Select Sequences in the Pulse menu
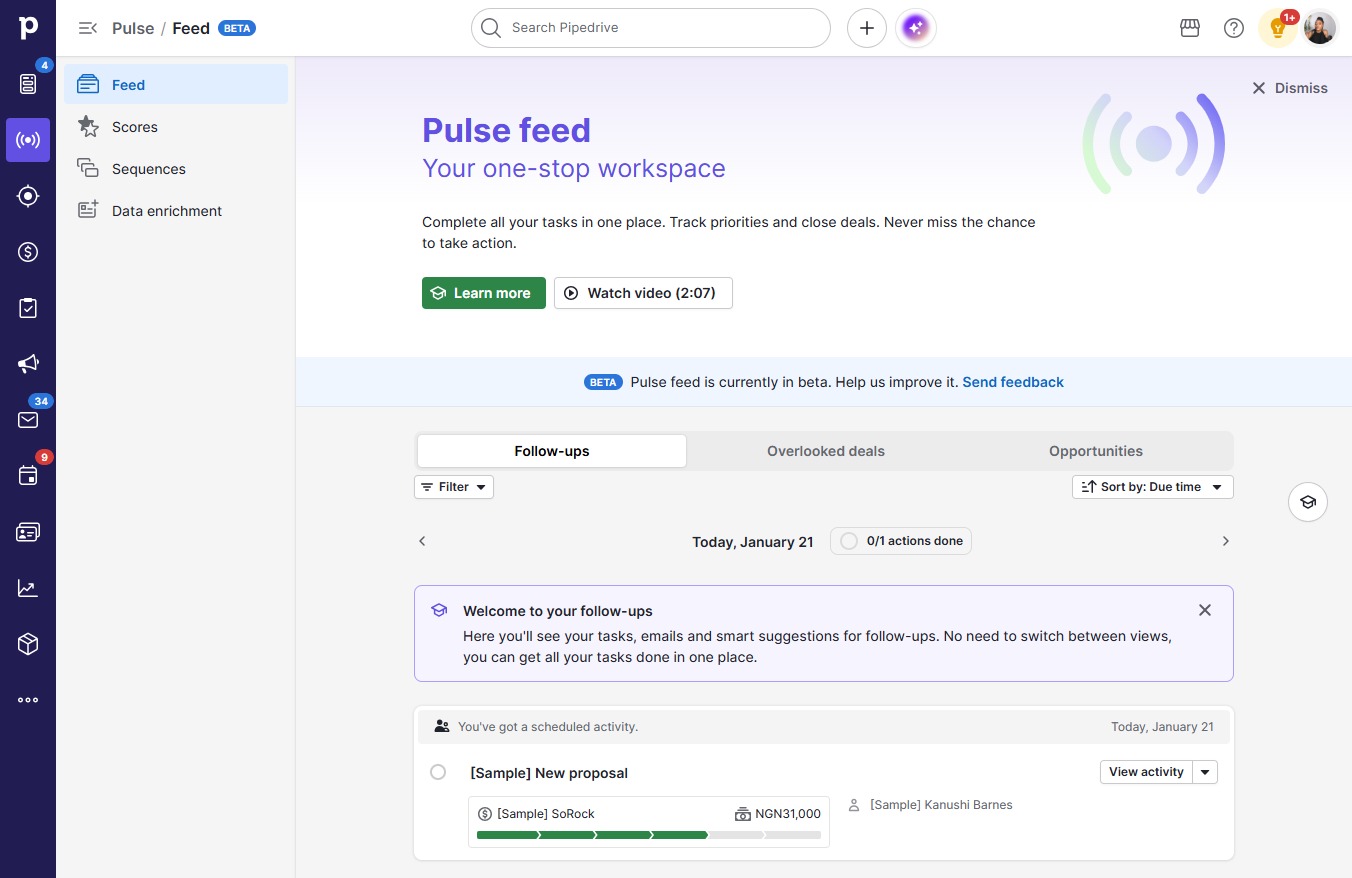Image resolution: width=1352 pixels, height=878 pixels. [176, 169]
